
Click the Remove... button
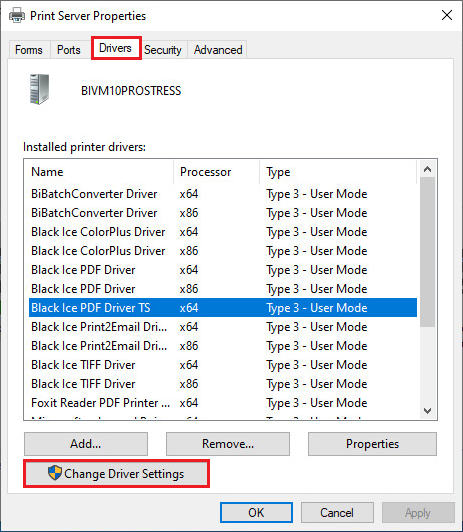228,444
